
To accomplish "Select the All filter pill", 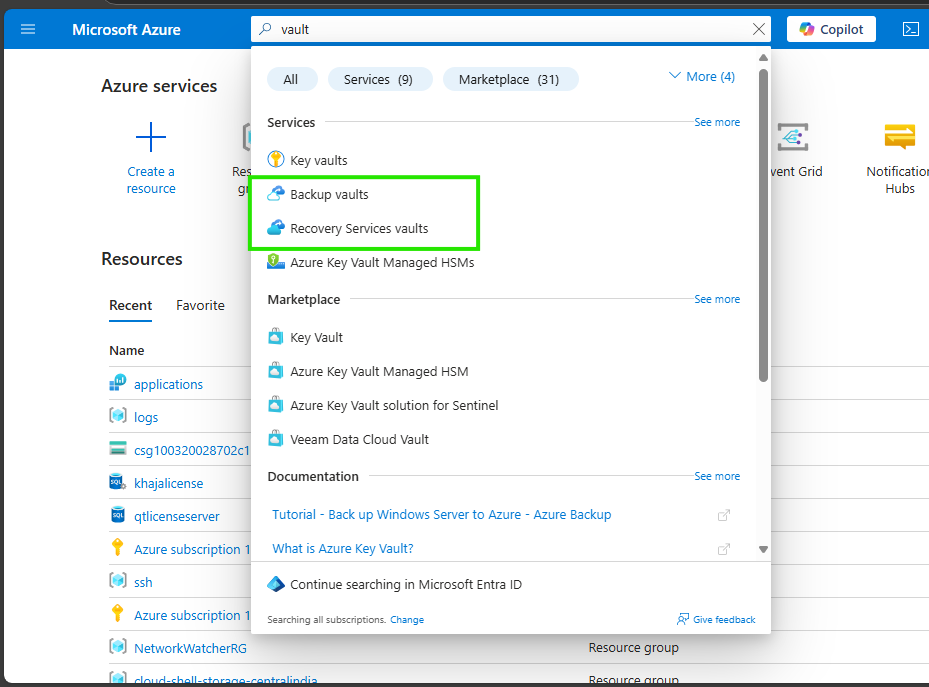I will 291,79.
